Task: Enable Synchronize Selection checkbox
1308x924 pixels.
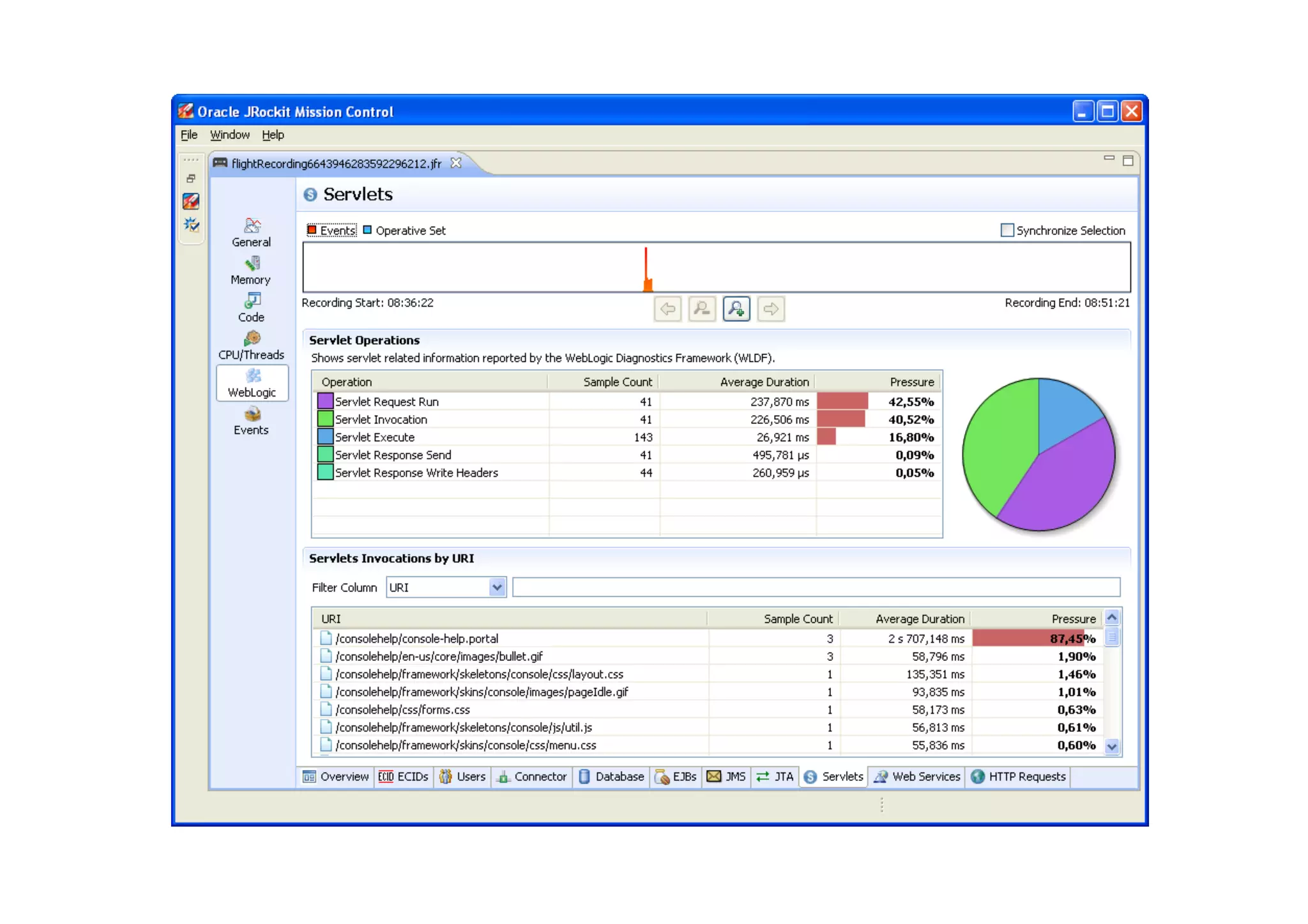Action: pos(1007,230)
